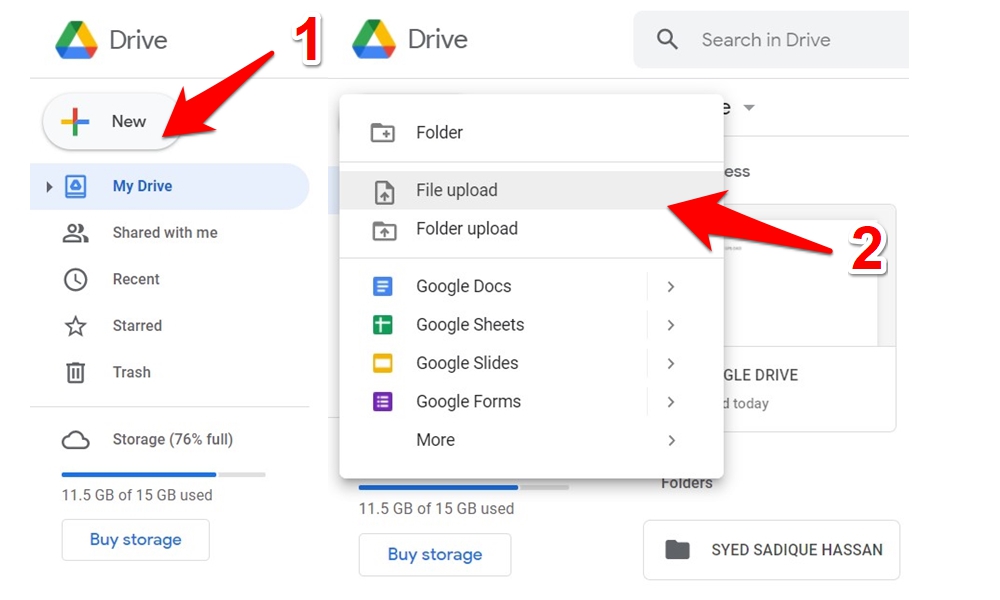
Task: Expand the My Drive tree arrow
Action: pyautogui.click(x=49, y=187)
